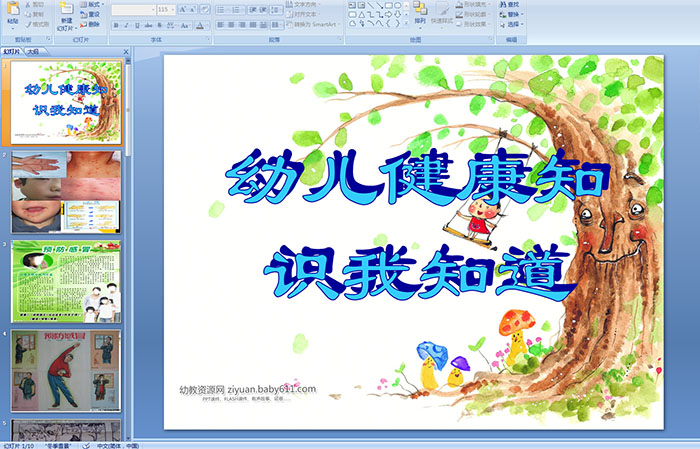Select the Right Arrow block shape
700x449 pixels.
(x=389, y=15)
